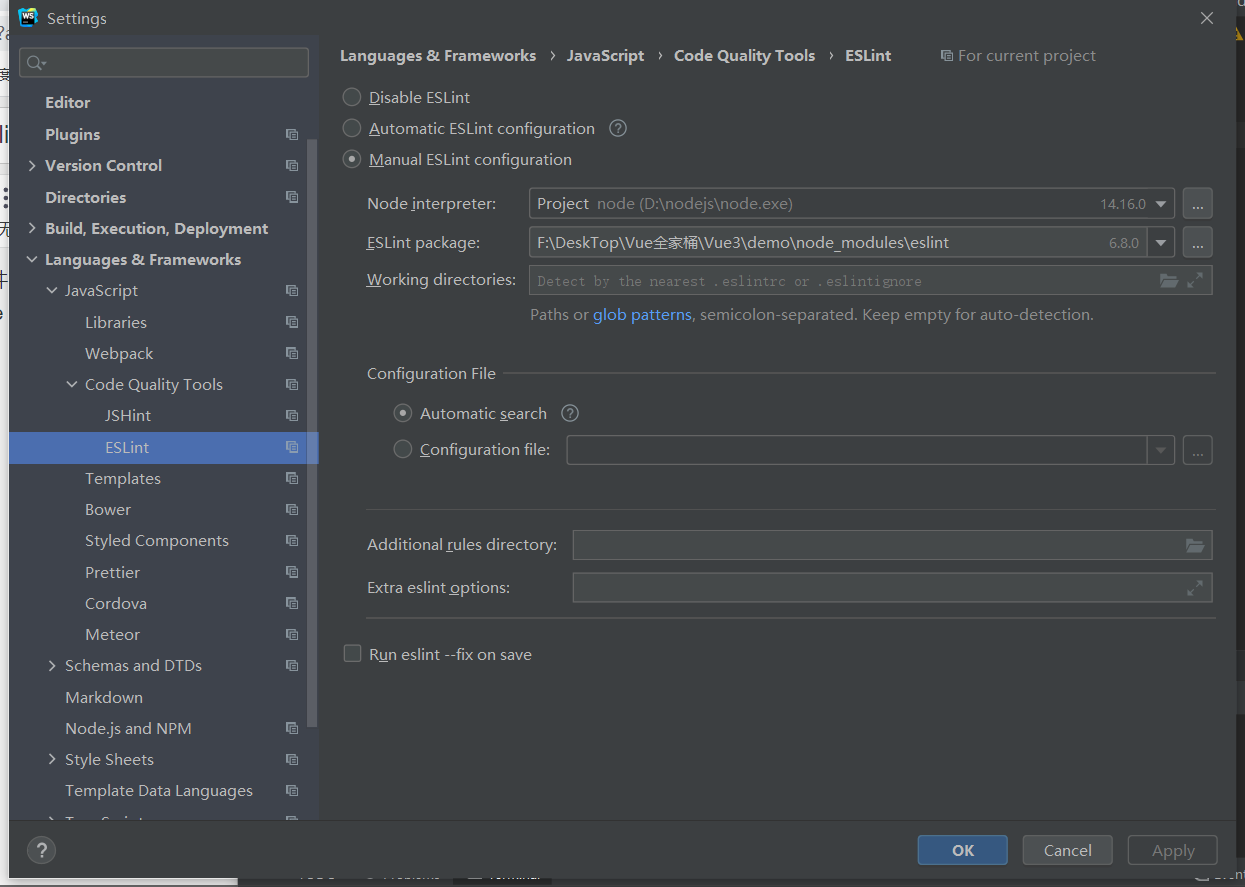Viewport: 1245px width, 887px height.
Task: Focus the settings search field
Action: [x=165, y=62]
